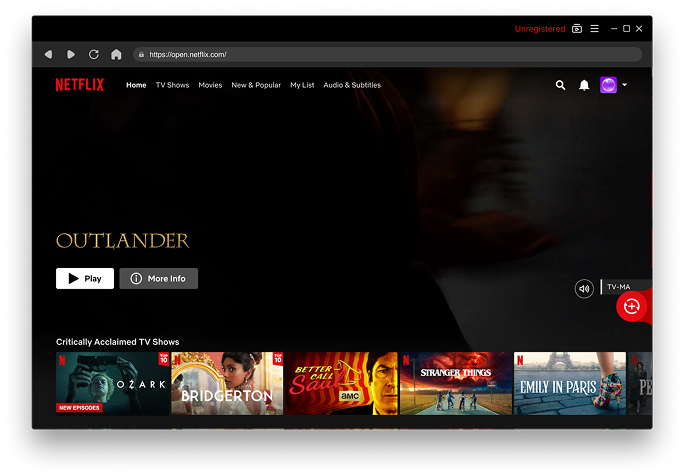The width and height of the screenshot is (684, 476).
Task: Open the Emily in Paris thumbnail
Action: tap(570, 384)
